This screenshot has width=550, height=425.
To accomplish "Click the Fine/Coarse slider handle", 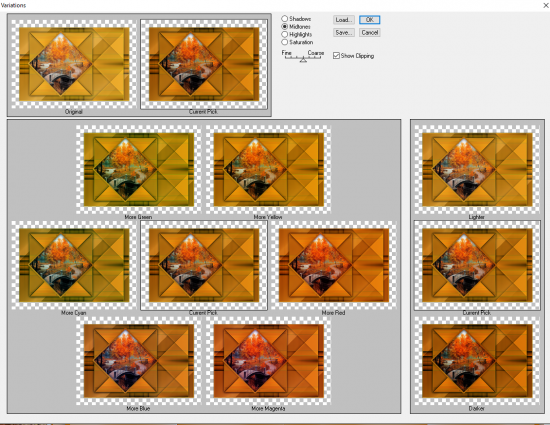I will tap(303, 60).
